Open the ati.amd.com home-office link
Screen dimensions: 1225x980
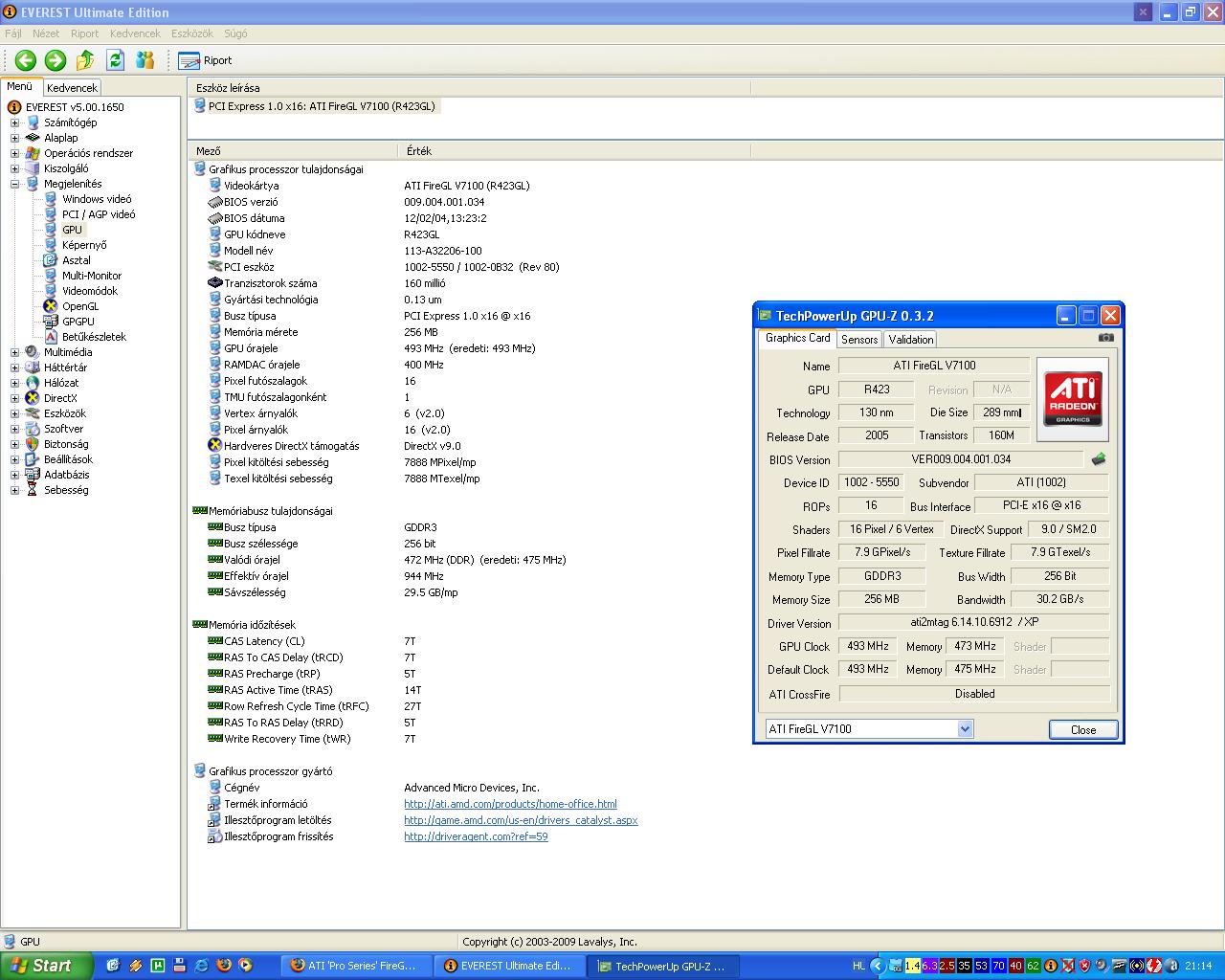click(510, 804)
